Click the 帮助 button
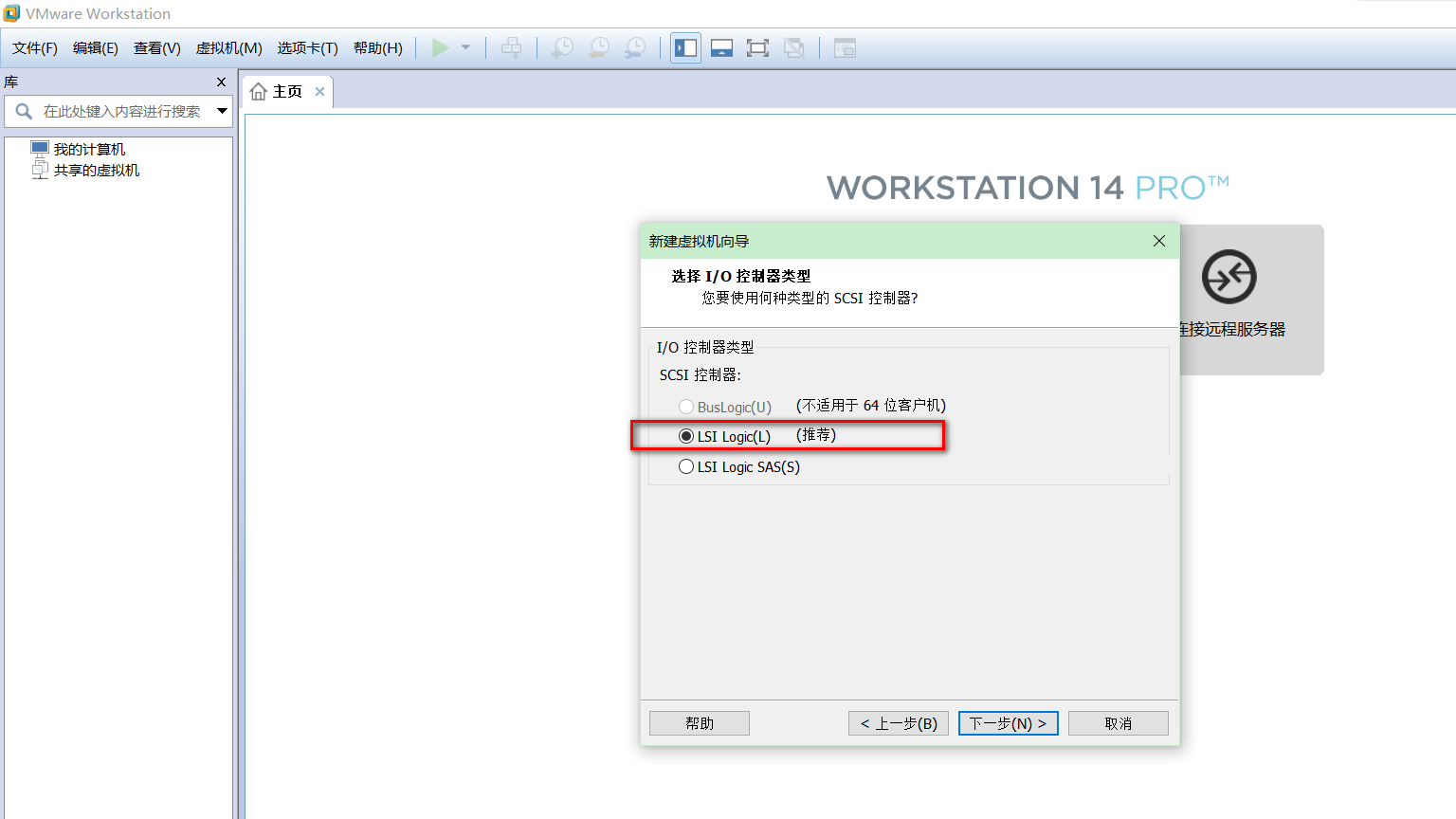 coord(699,722)
